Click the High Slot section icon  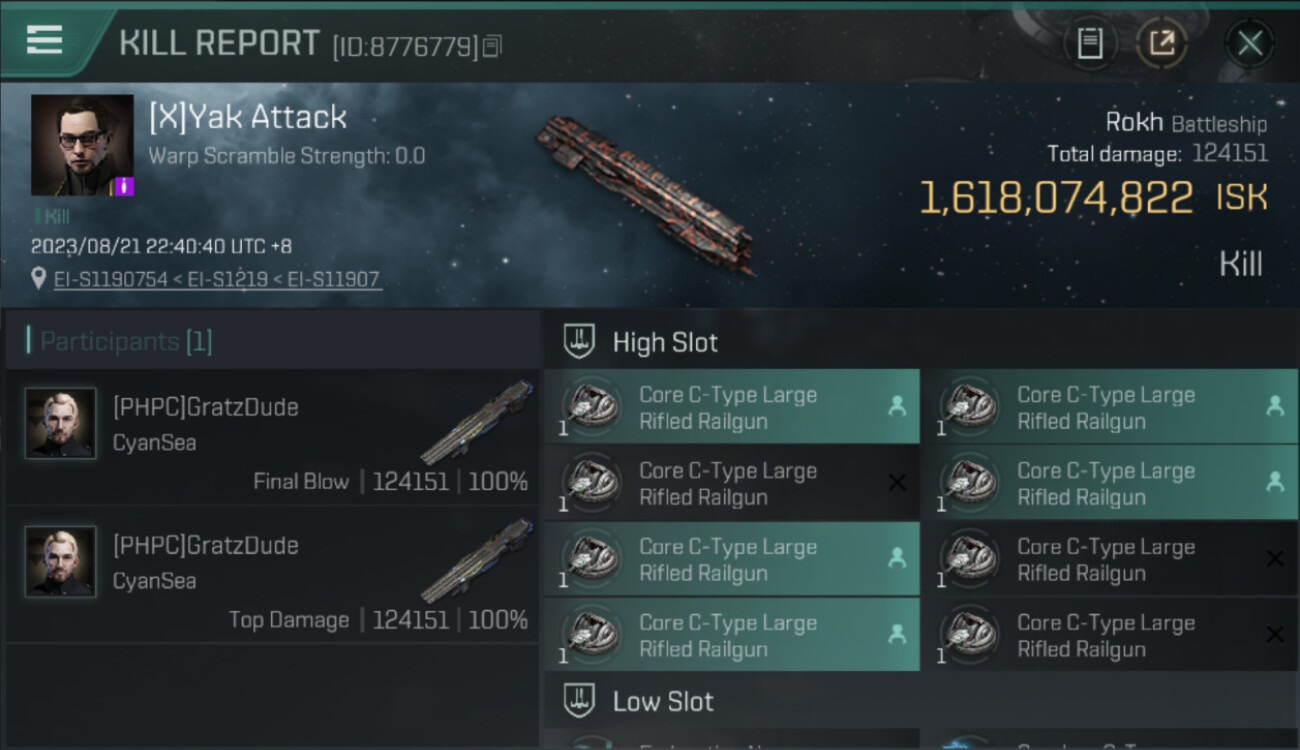click(580, 342)
